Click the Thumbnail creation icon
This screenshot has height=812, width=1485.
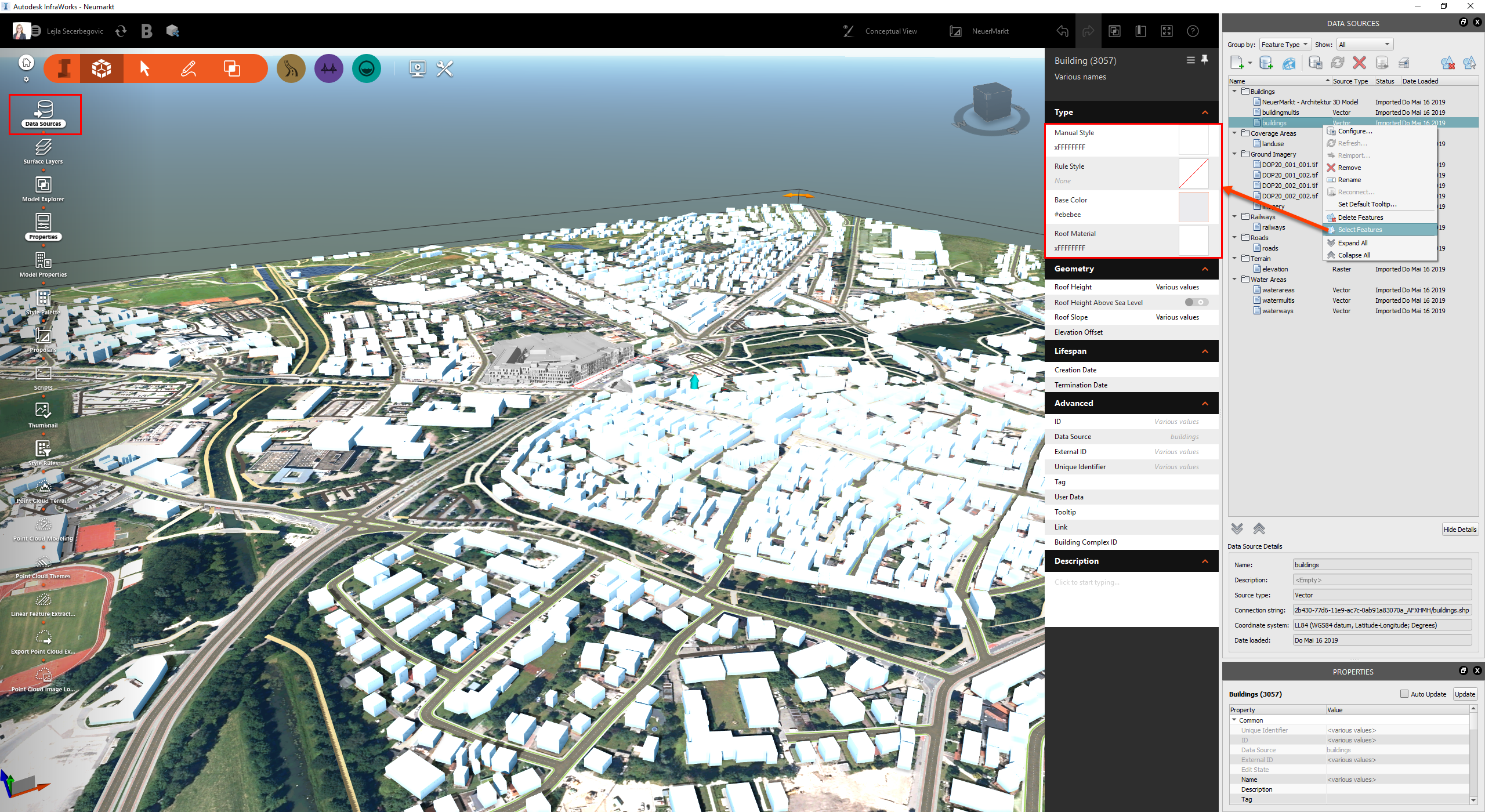[44, 411]
